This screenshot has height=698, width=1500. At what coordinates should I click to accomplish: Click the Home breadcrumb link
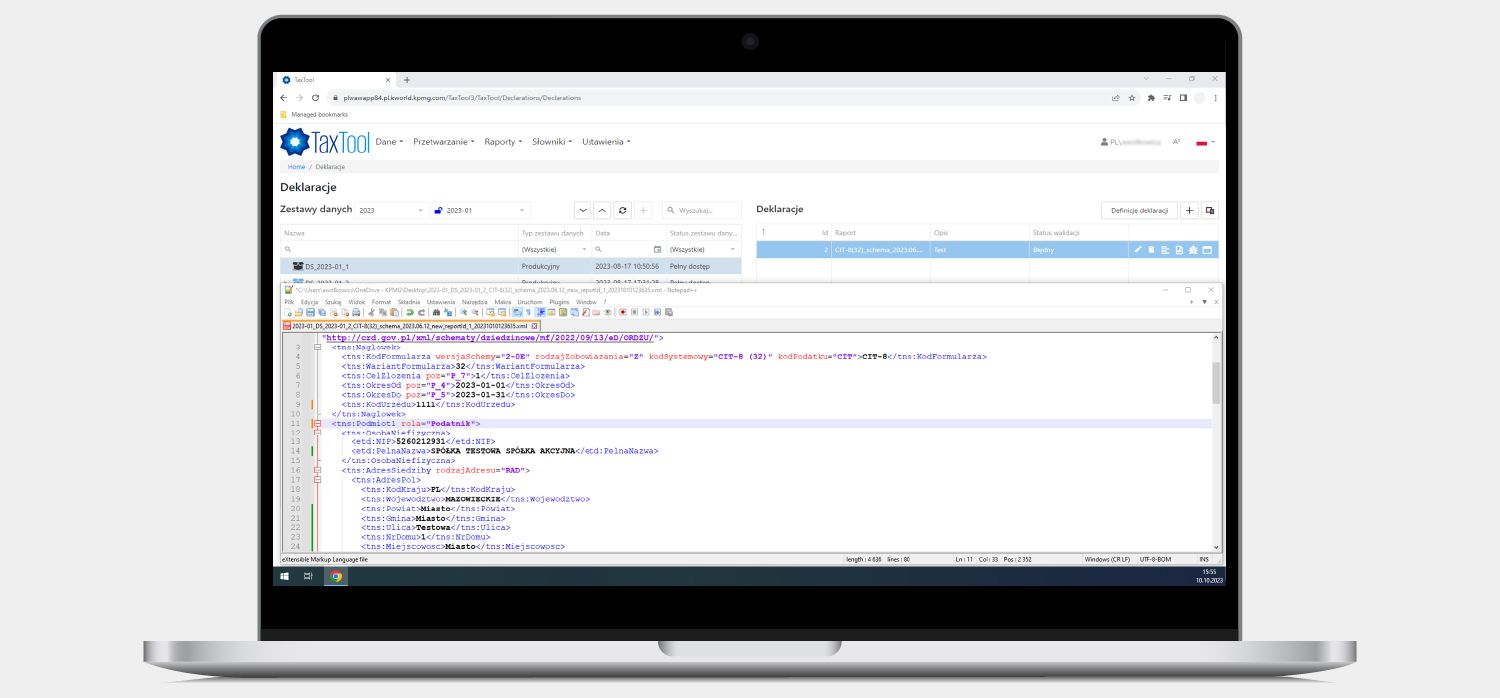click(x=296, y=167)
